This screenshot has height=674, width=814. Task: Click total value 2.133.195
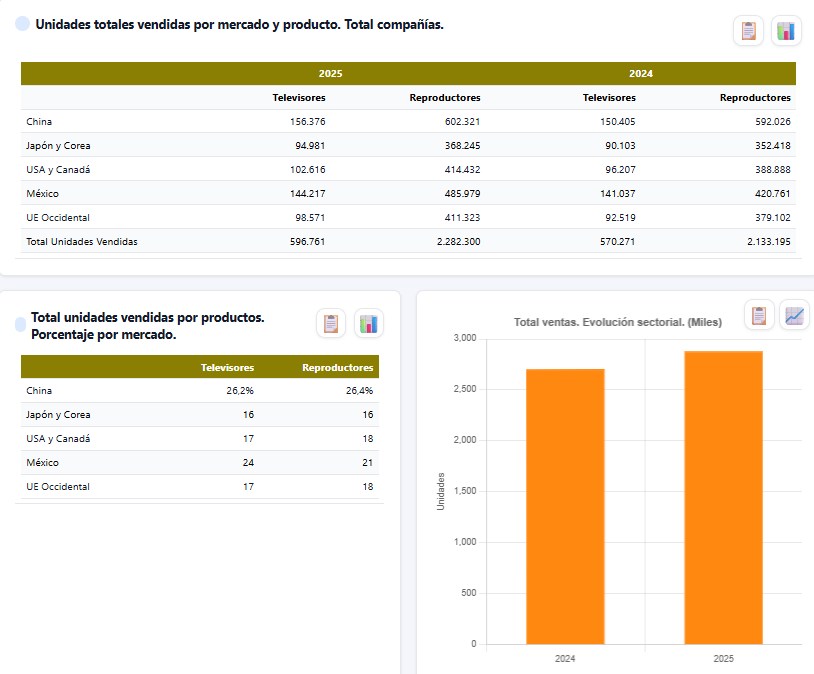pyautogui.click(x=769, y=241)
